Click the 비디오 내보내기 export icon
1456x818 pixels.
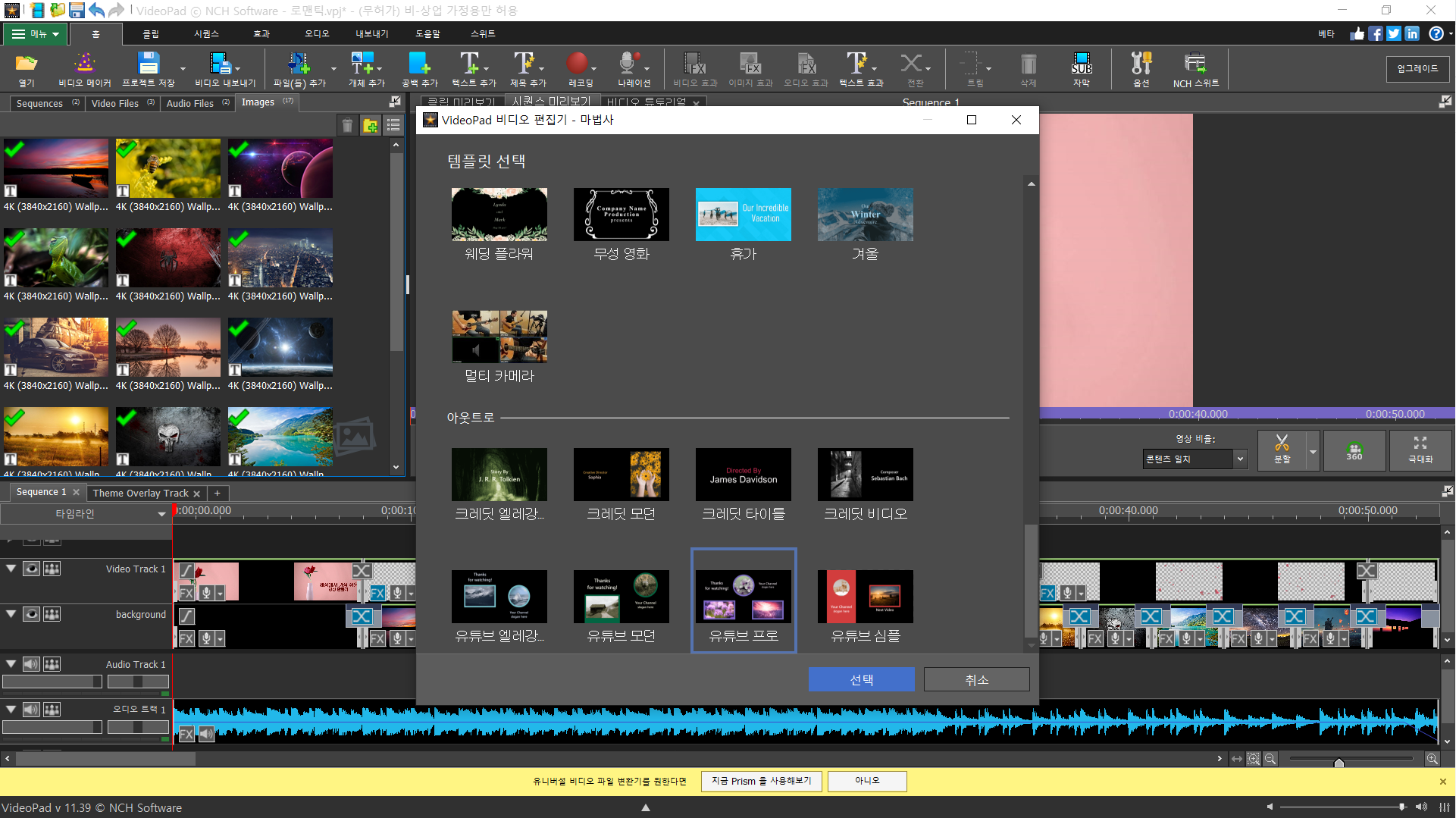[225, 70]
